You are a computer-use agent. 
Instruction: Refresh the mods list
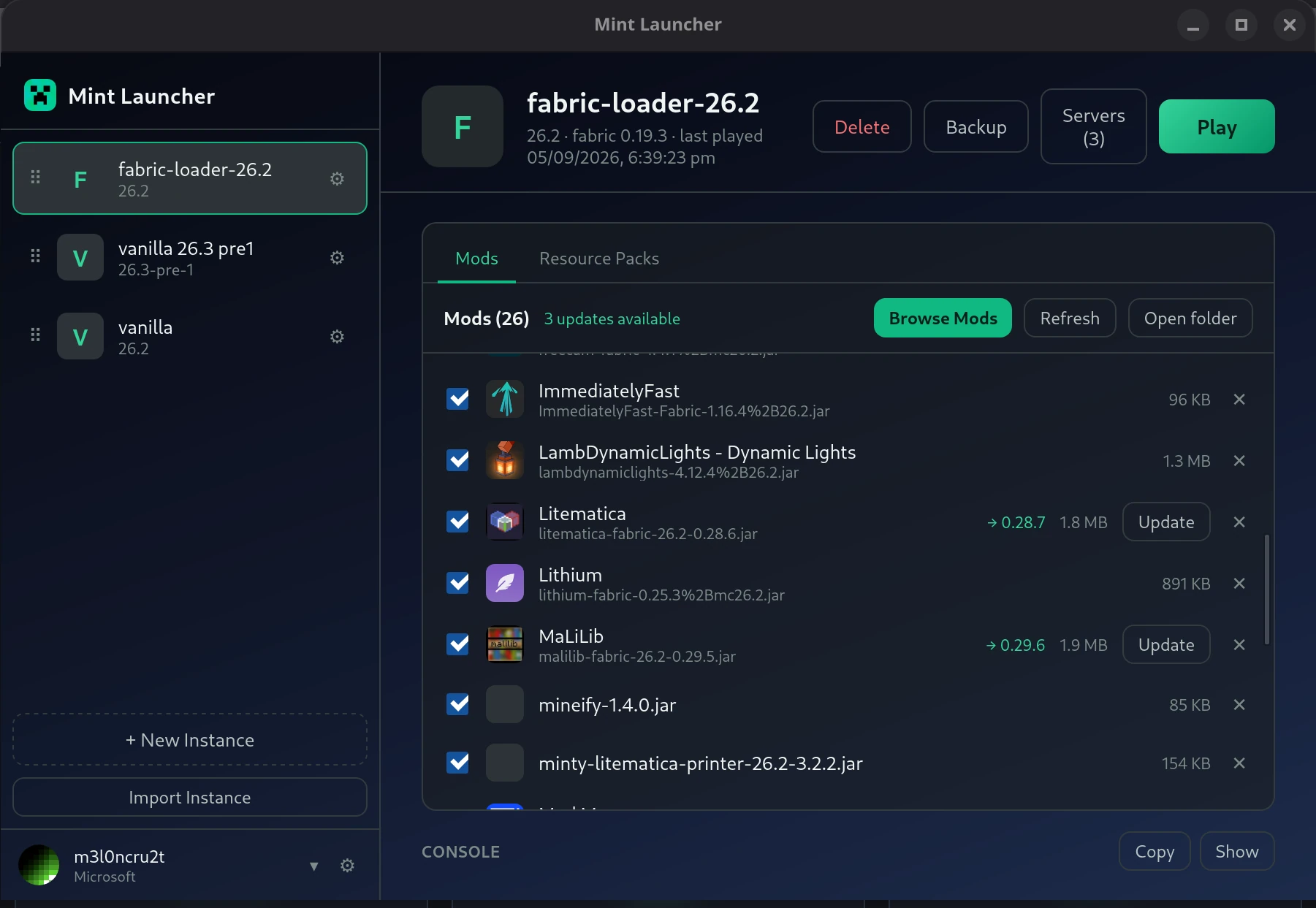(x=1070, y=318)
